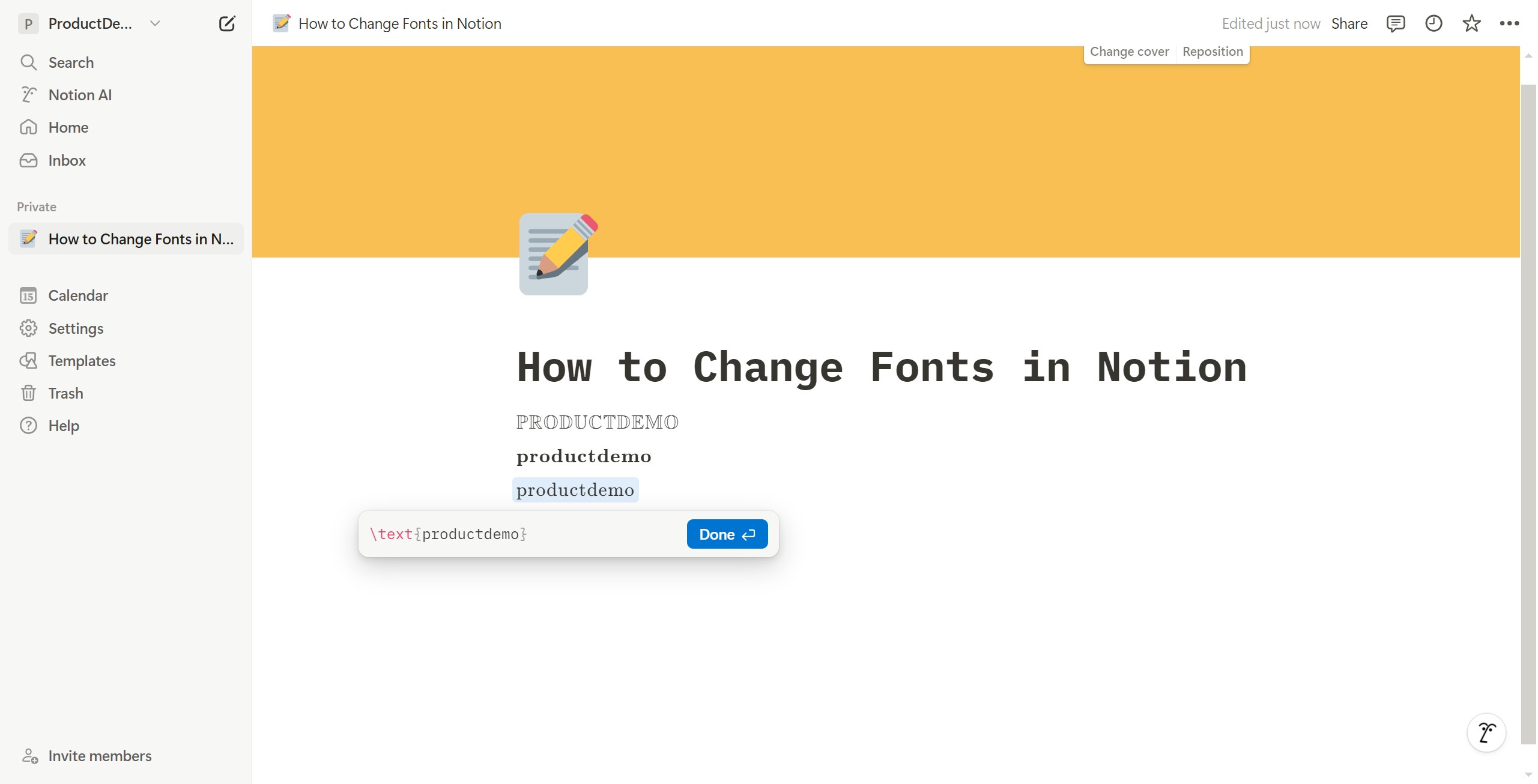The image size is (1538, 784).
Task: Click the outlined PRODUCTDEMO equation
Action: pyautogui.click(x=597, y=422)
